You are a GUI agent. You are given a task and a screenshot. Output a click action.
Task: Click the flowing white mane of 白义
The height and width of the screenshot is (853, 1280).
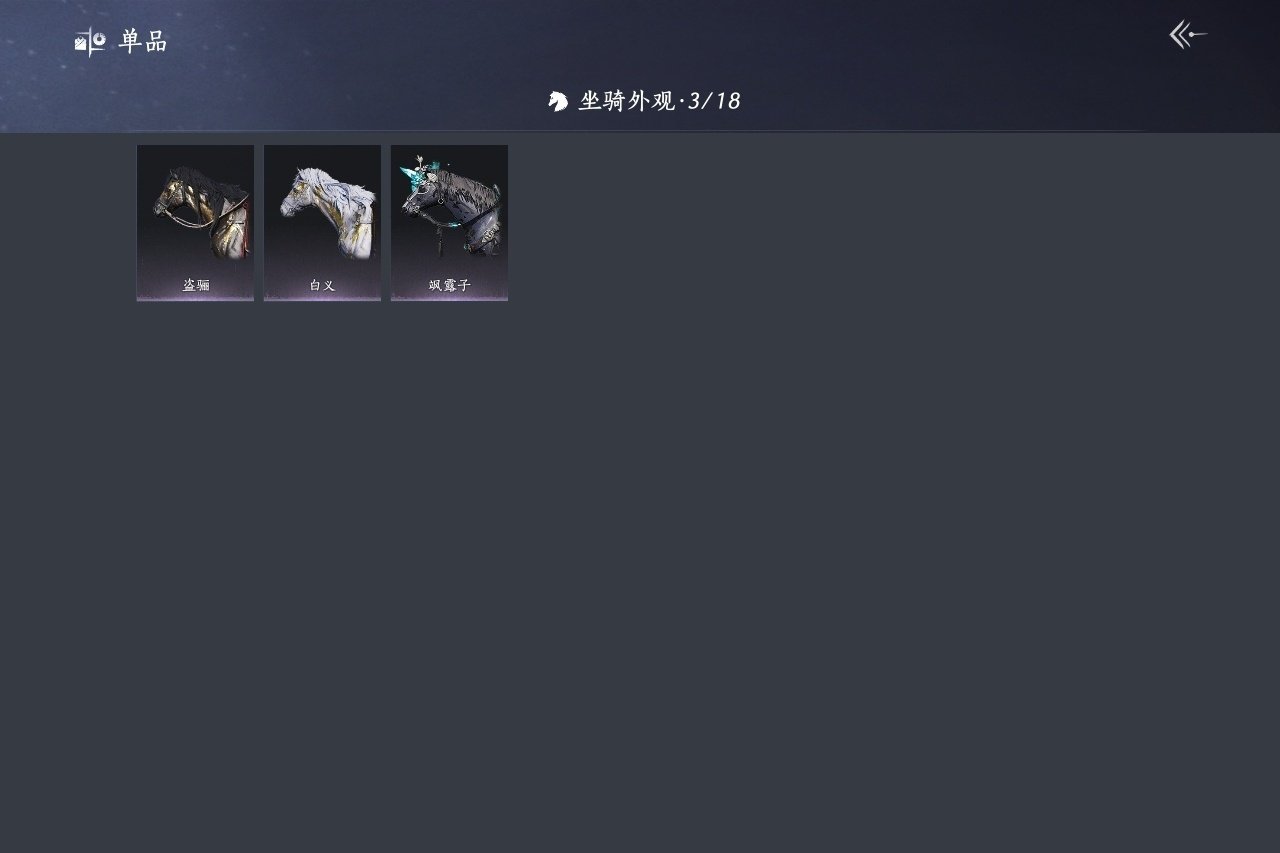pyautogui.click(x=342, y=183)
